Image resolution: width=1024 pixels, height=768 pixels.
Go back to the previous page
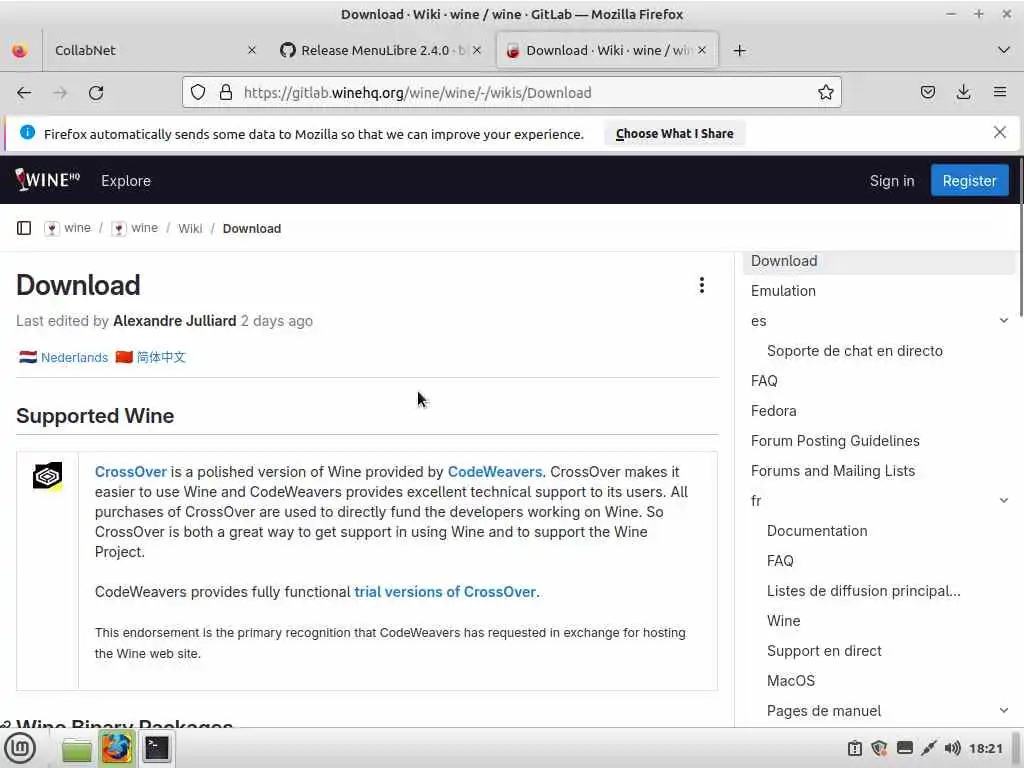click(x=24, y=93)
